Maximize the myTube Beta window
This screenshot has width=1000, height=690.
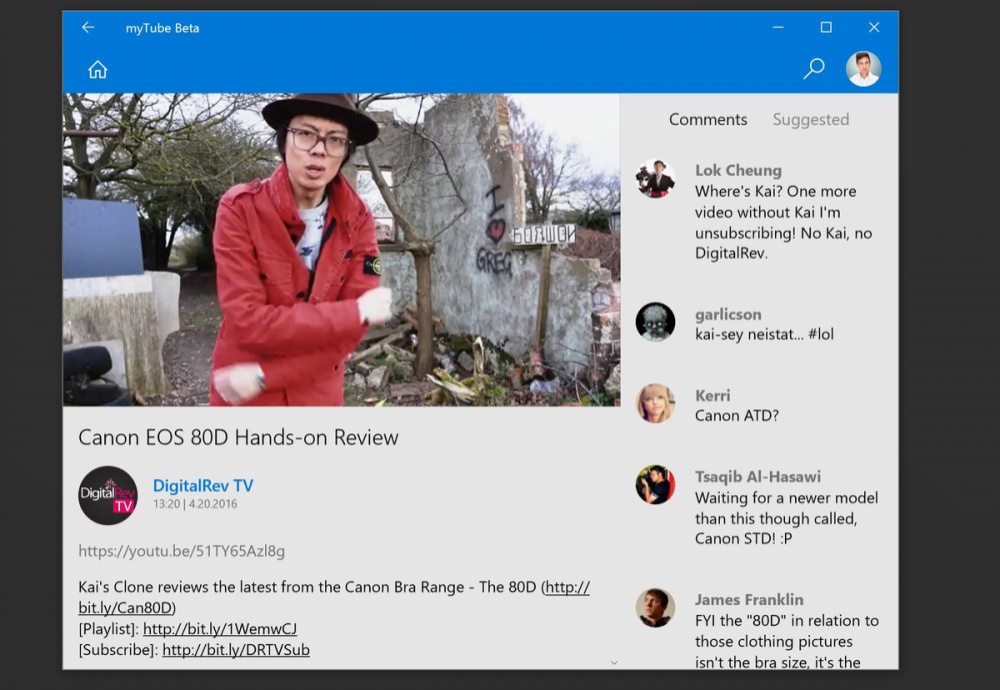[x=826, y=27]
